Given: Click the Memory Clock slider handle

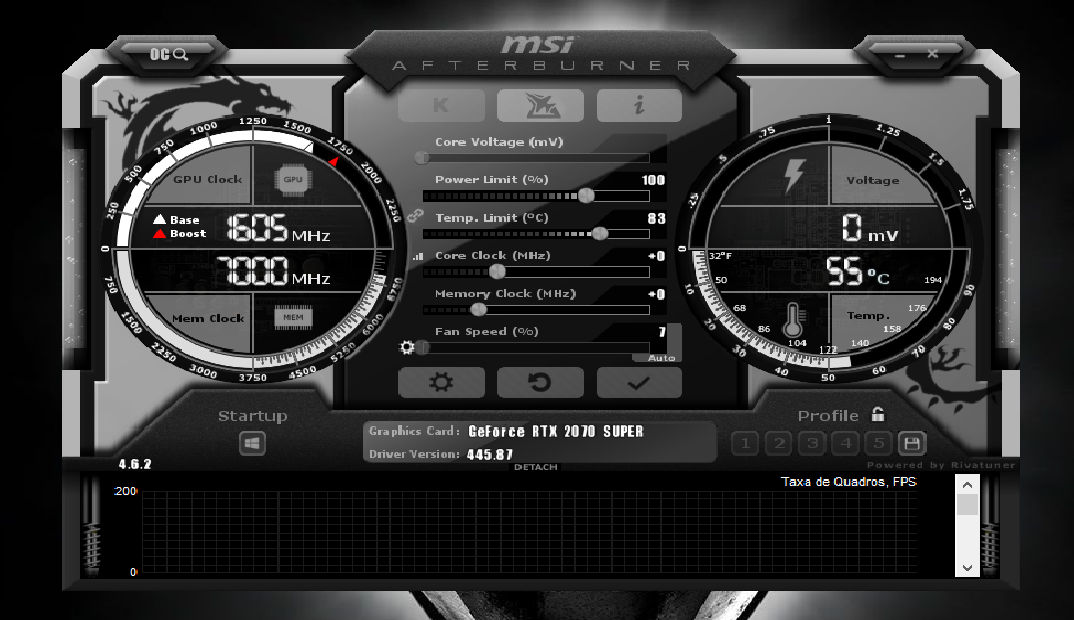Looking at the screenshot, I should coord(478,310).
